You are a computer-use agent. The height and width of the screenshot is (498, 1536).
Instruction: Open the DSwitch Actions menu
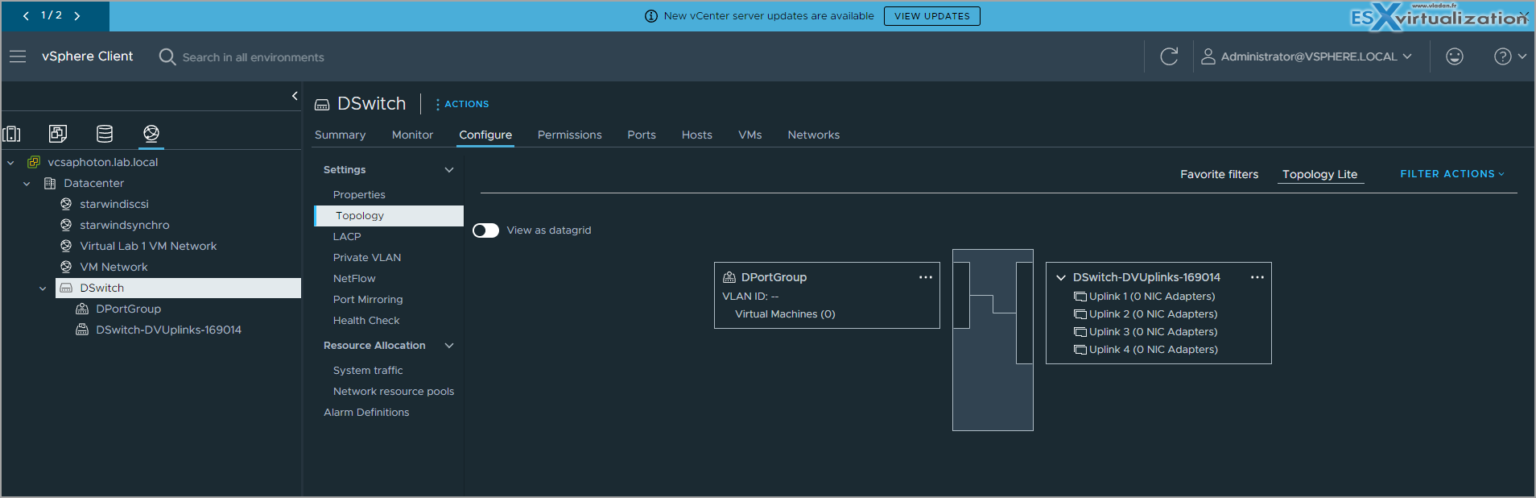coord(462,104)
